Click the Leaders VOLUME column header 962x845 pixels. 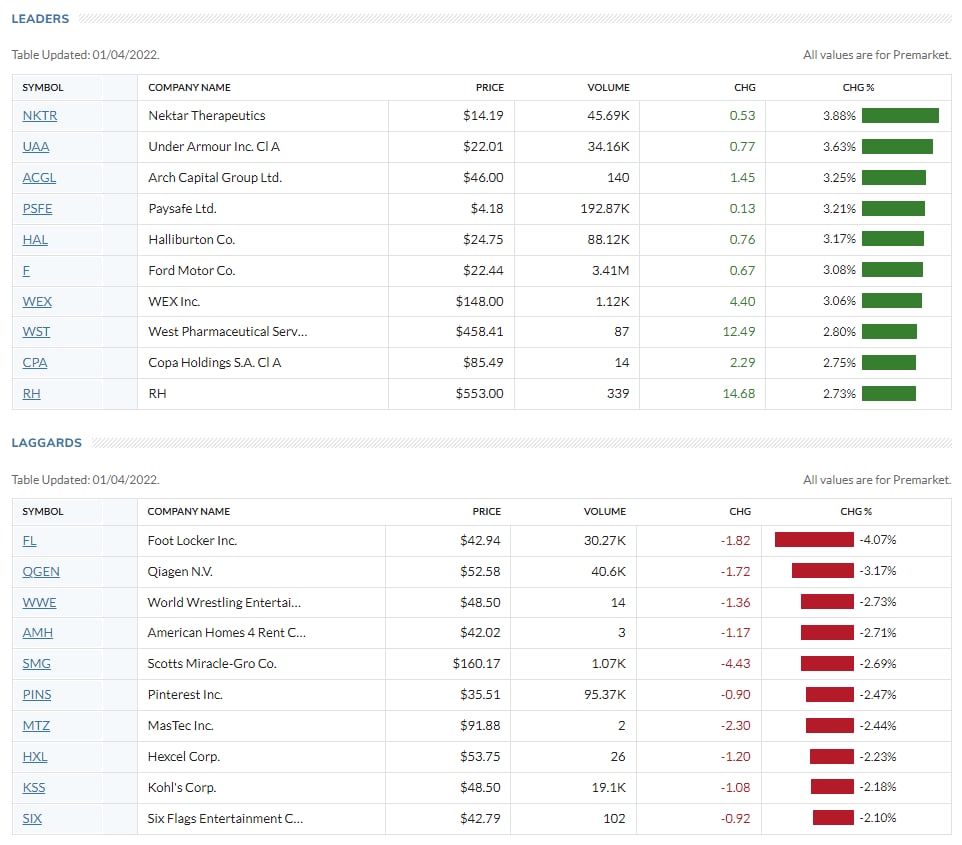pos(608,87)
